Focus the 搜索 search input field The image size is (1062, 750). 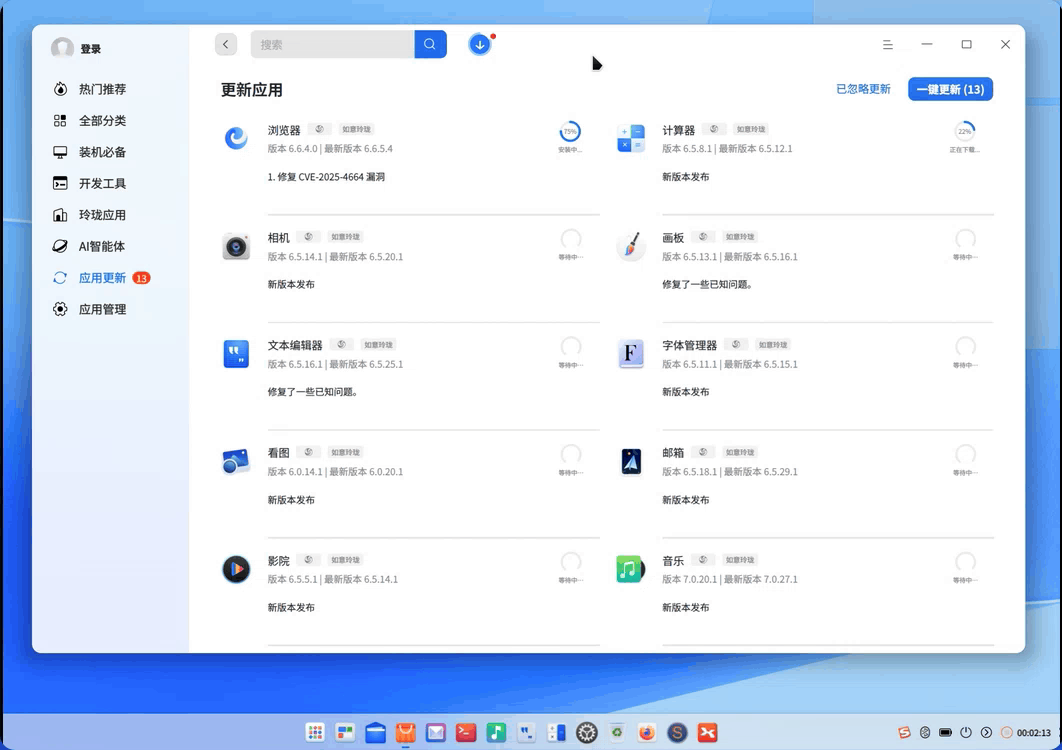click(333, 44)
